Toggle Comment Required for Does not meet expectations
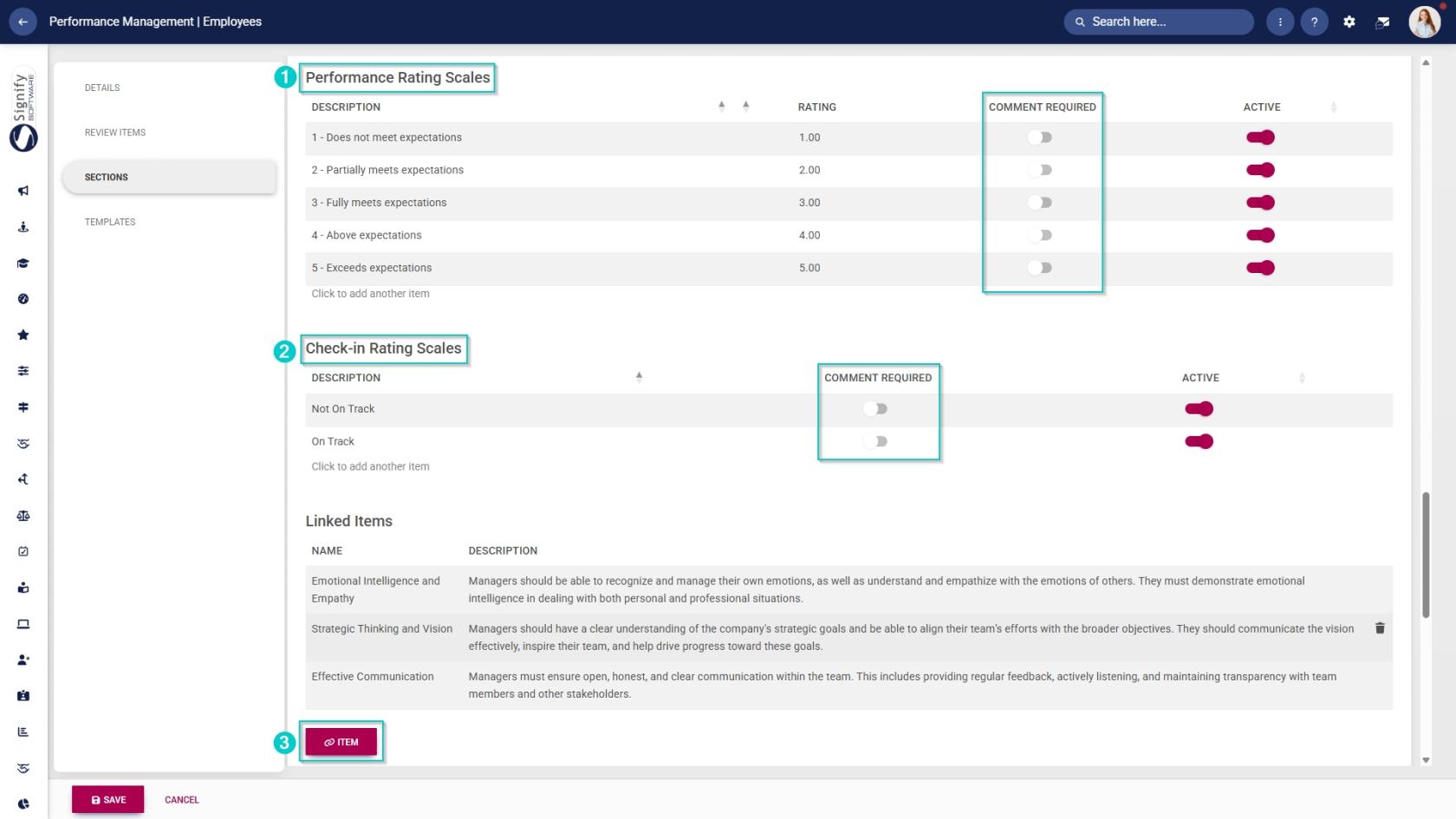Screen dimensions: 1456x819 tap(1040, 138)
